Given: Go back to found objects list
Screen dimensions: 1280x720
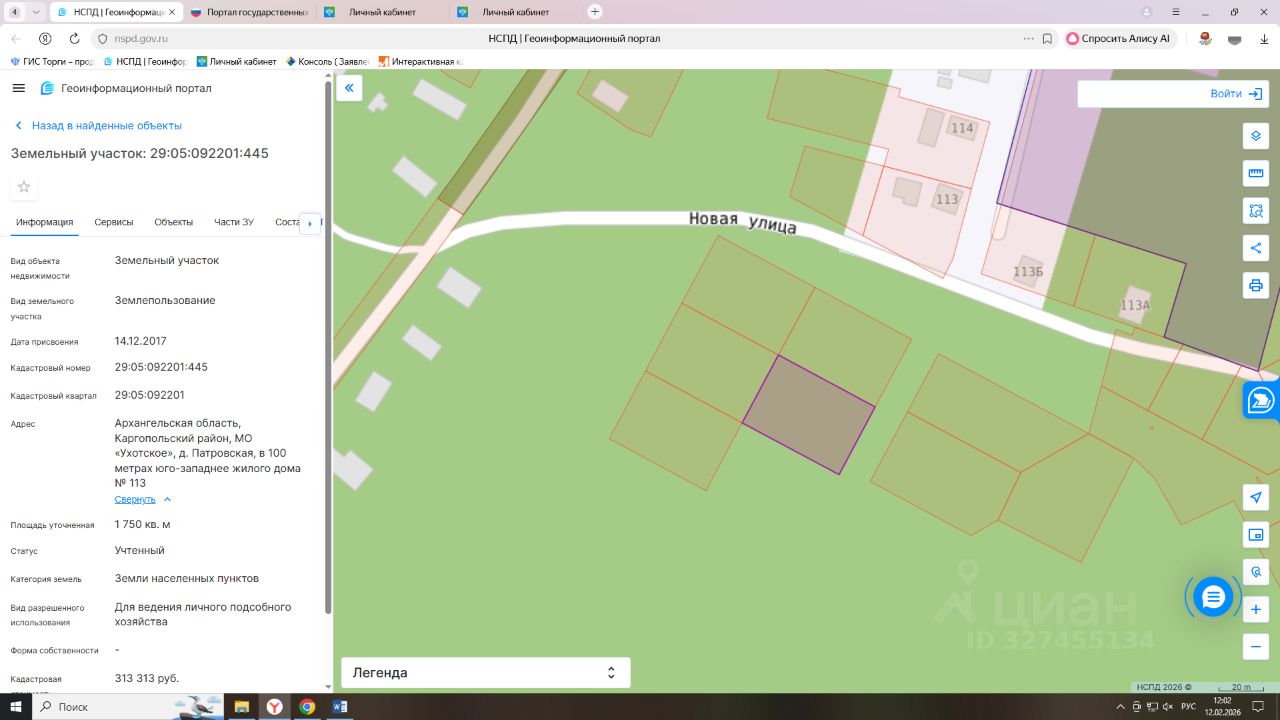Looking at the screenshot, I should [98, 126].
